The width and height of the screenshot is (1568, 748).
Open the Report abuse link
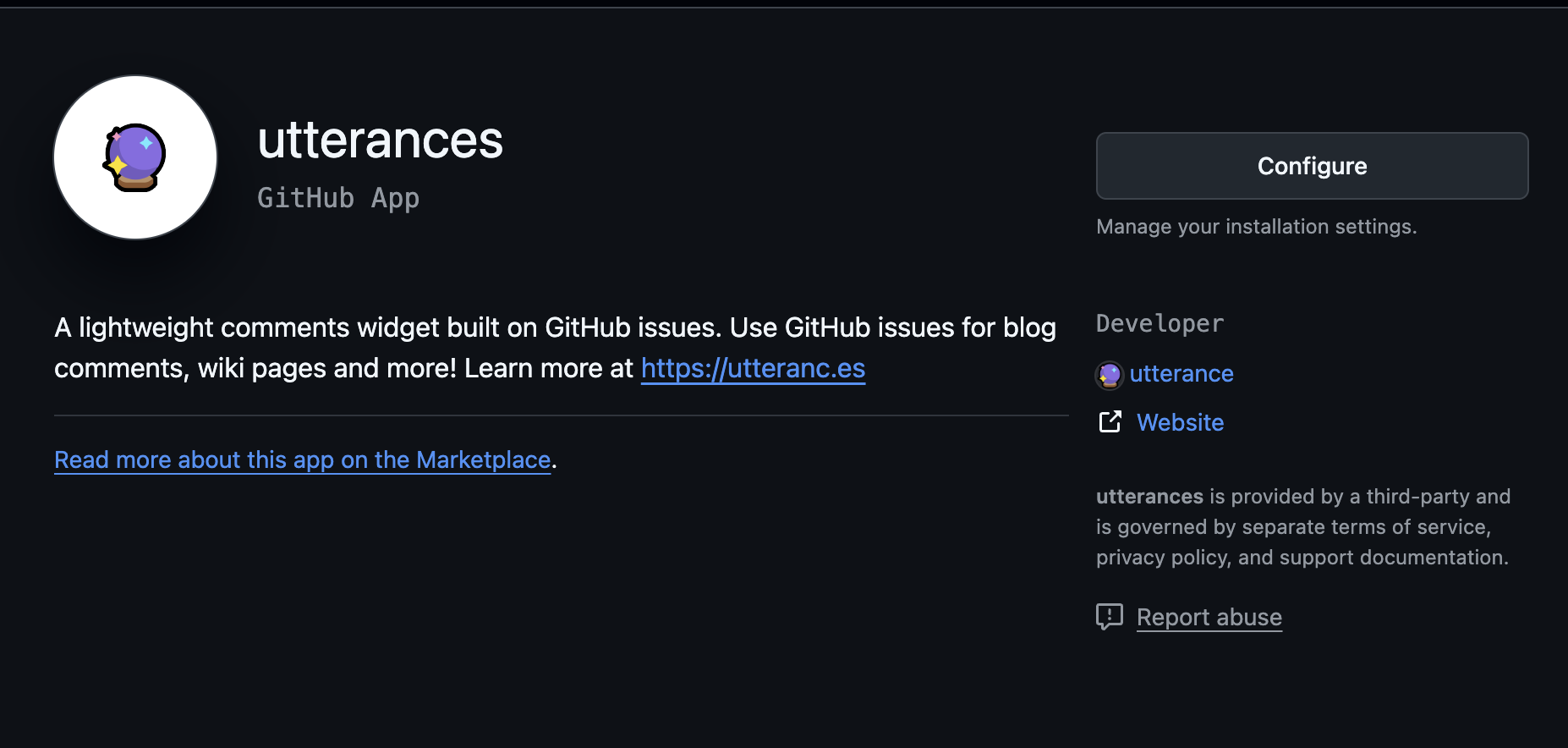[x=1209, y=618]
